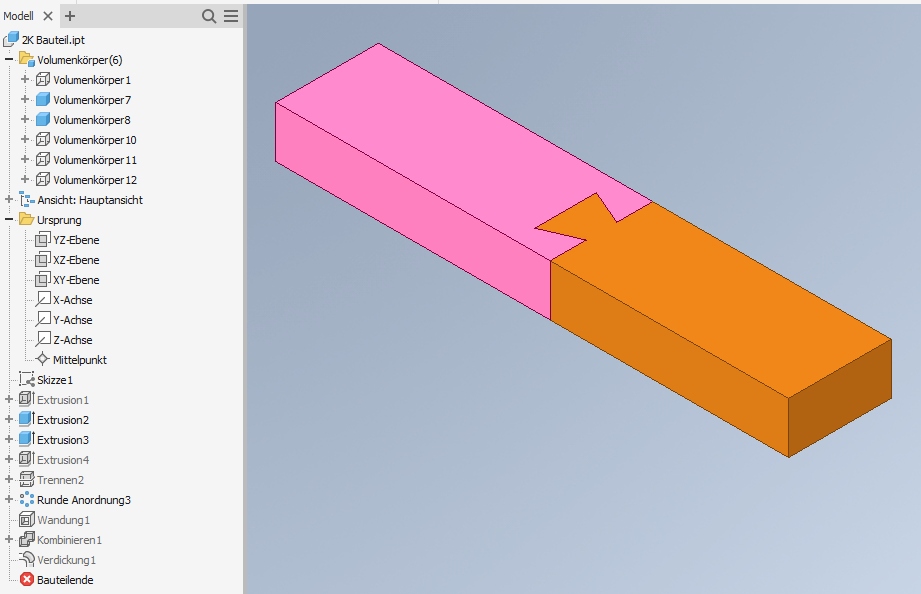The image size is (921, 594).
Task: Click the Kombinieren1 combine feature icon
Action: point(26,539)
